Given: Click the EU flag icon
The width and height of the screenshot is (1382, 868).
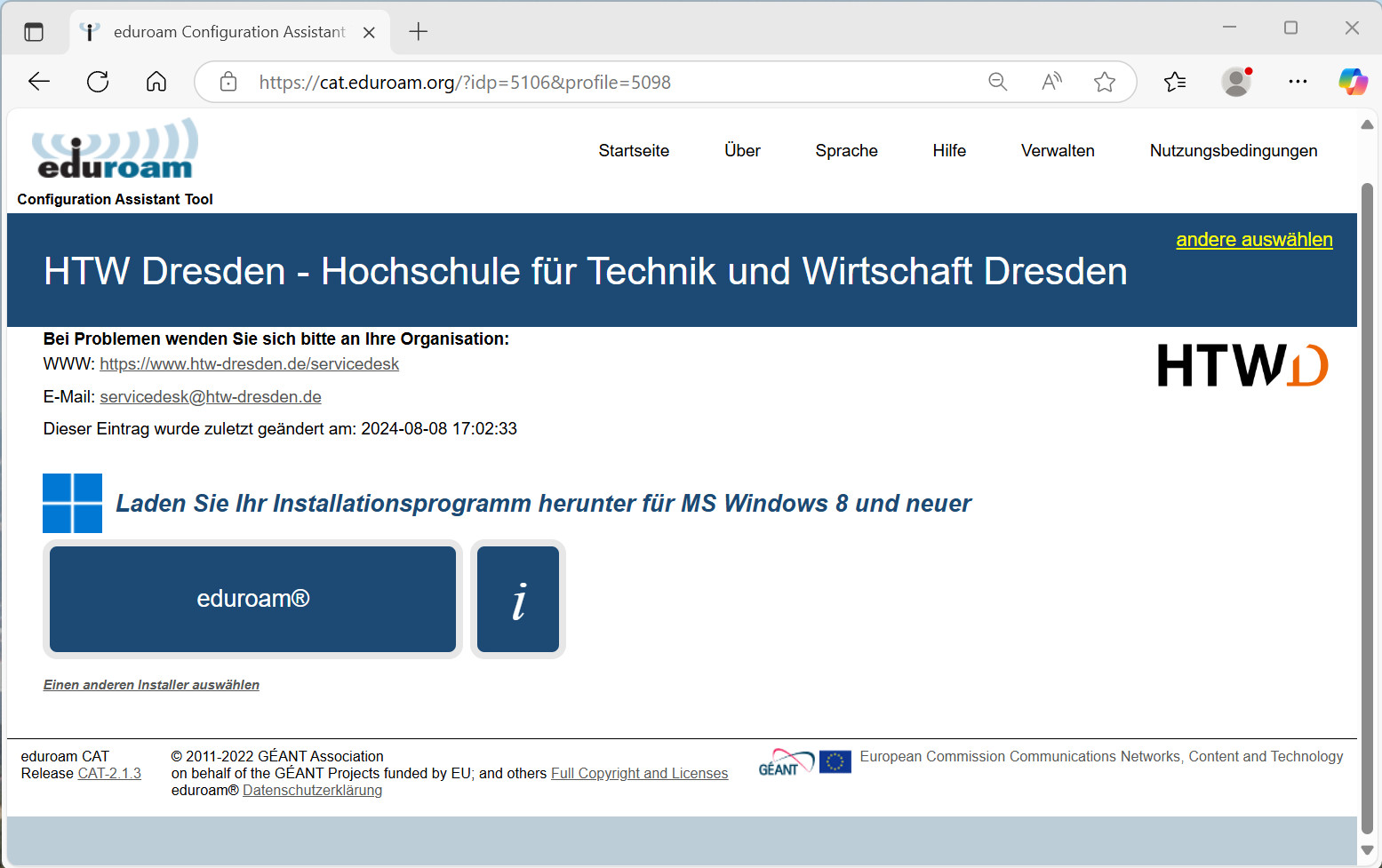Looking at the screenshot, I should pyautogui.click(x=835, y=761).
